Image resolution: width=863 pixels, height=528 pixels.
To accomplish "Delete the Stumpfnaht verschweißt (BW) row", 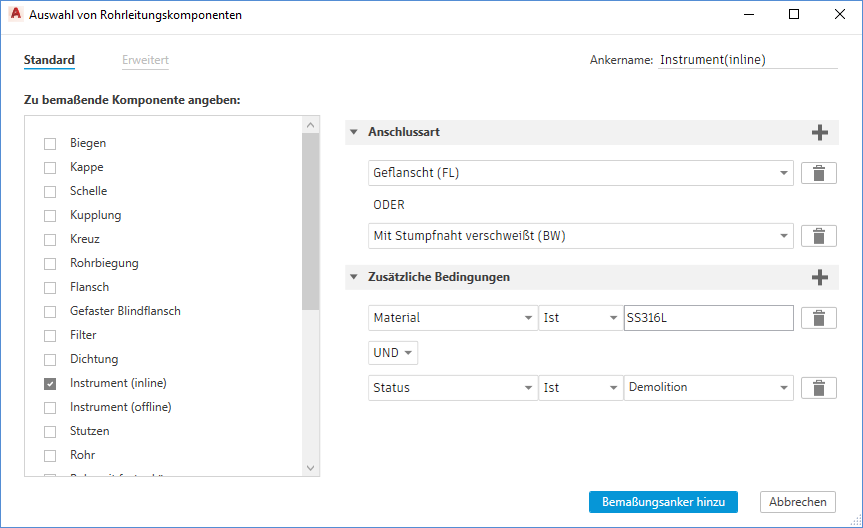I will point(819,236).
